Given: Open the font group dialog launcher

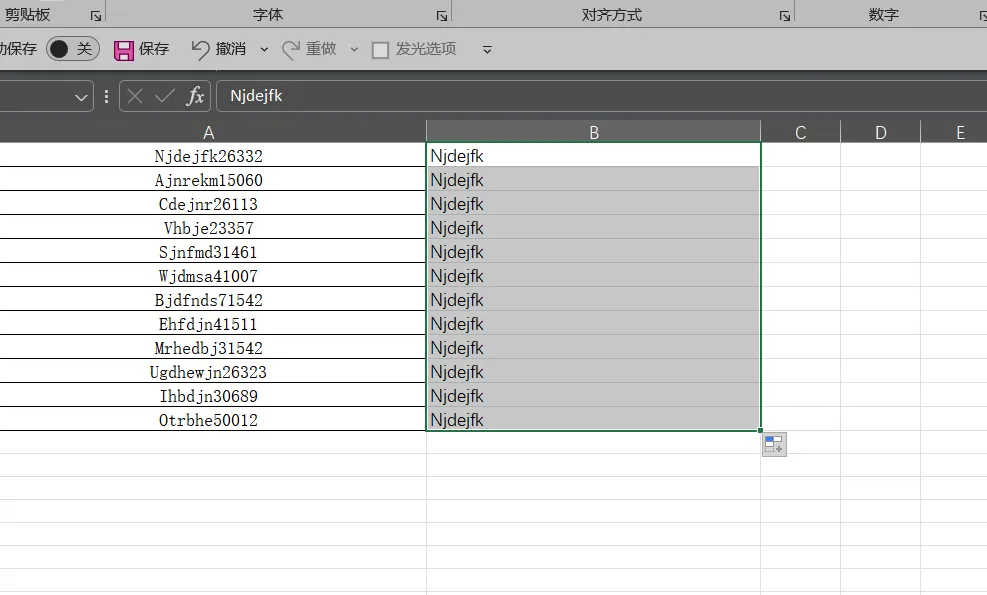Looking at the screenshot, I should 442,16.
